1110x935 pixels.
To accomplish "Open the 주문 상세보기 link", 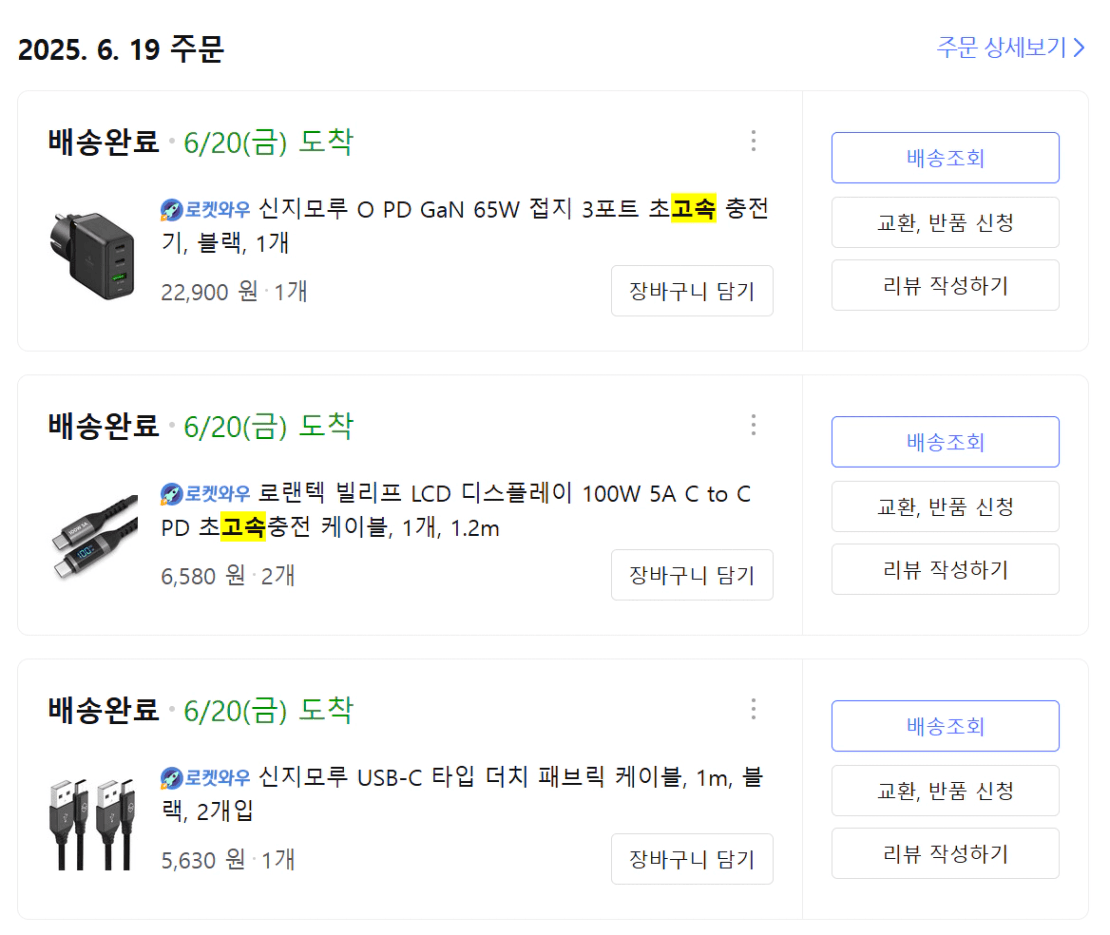I will tap(1010, 47).
